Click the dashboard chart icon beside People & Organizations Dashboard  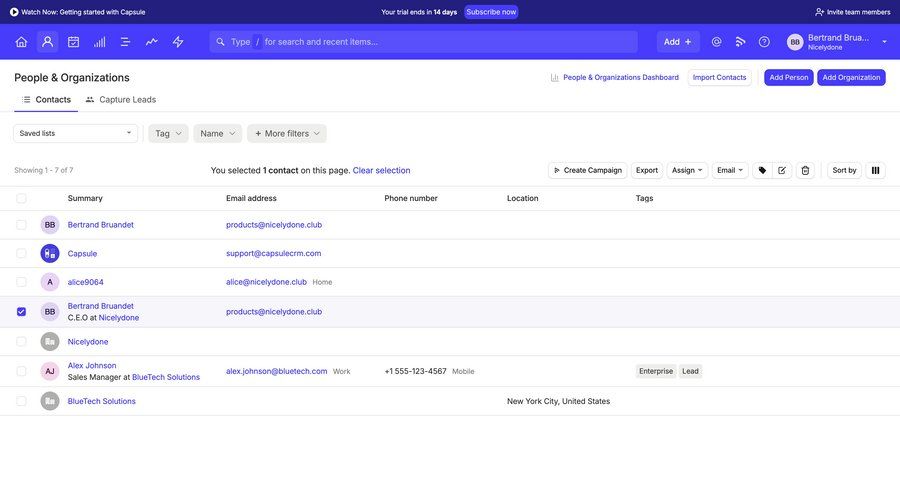tap(554, 78)
